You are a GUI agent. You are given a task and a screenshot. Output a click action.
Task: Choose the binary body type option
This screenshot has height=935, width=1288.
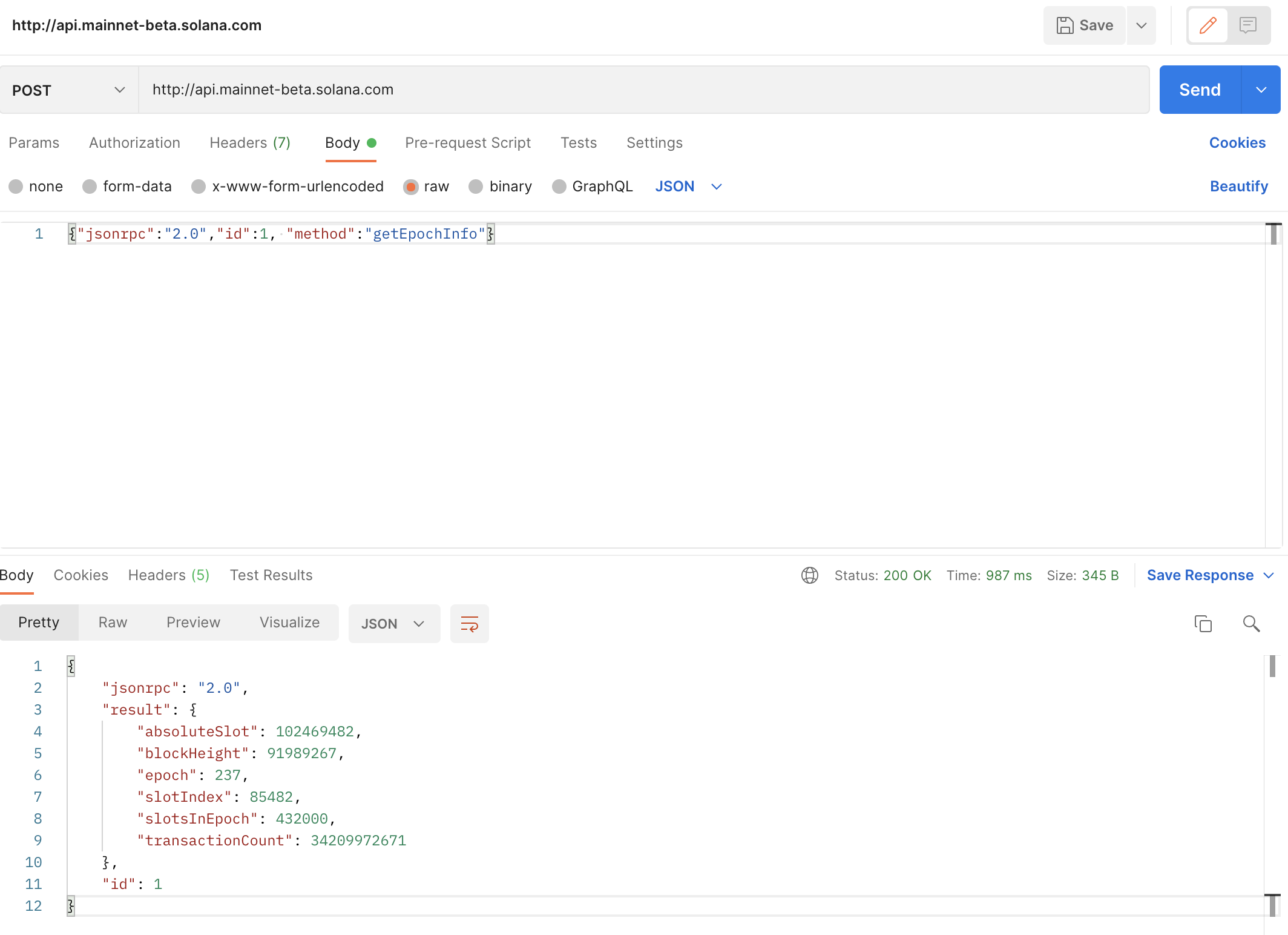pyautogui.click(x=476, y=187)
